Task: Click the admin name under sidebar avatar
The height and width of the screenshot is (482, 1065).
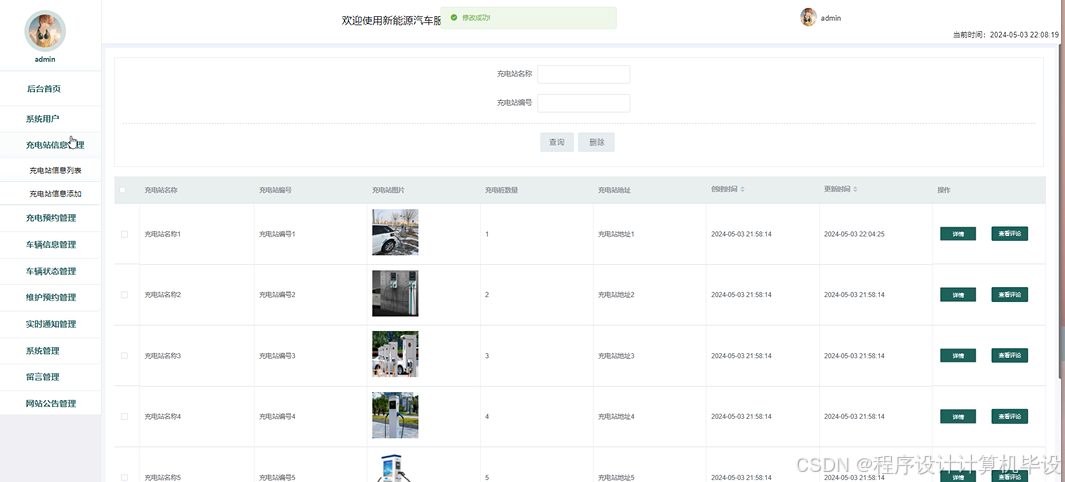Action: tap(45, 60)
